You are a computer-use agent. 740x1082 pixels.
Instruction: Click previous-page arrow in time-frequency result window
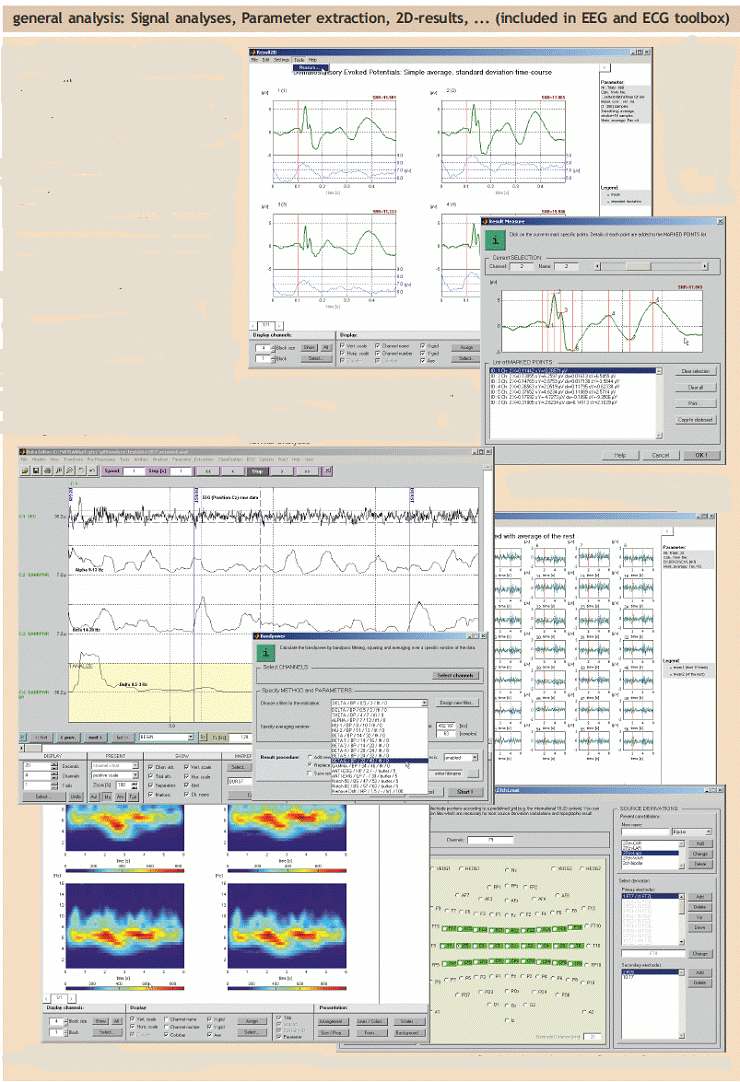pos(46,999)
